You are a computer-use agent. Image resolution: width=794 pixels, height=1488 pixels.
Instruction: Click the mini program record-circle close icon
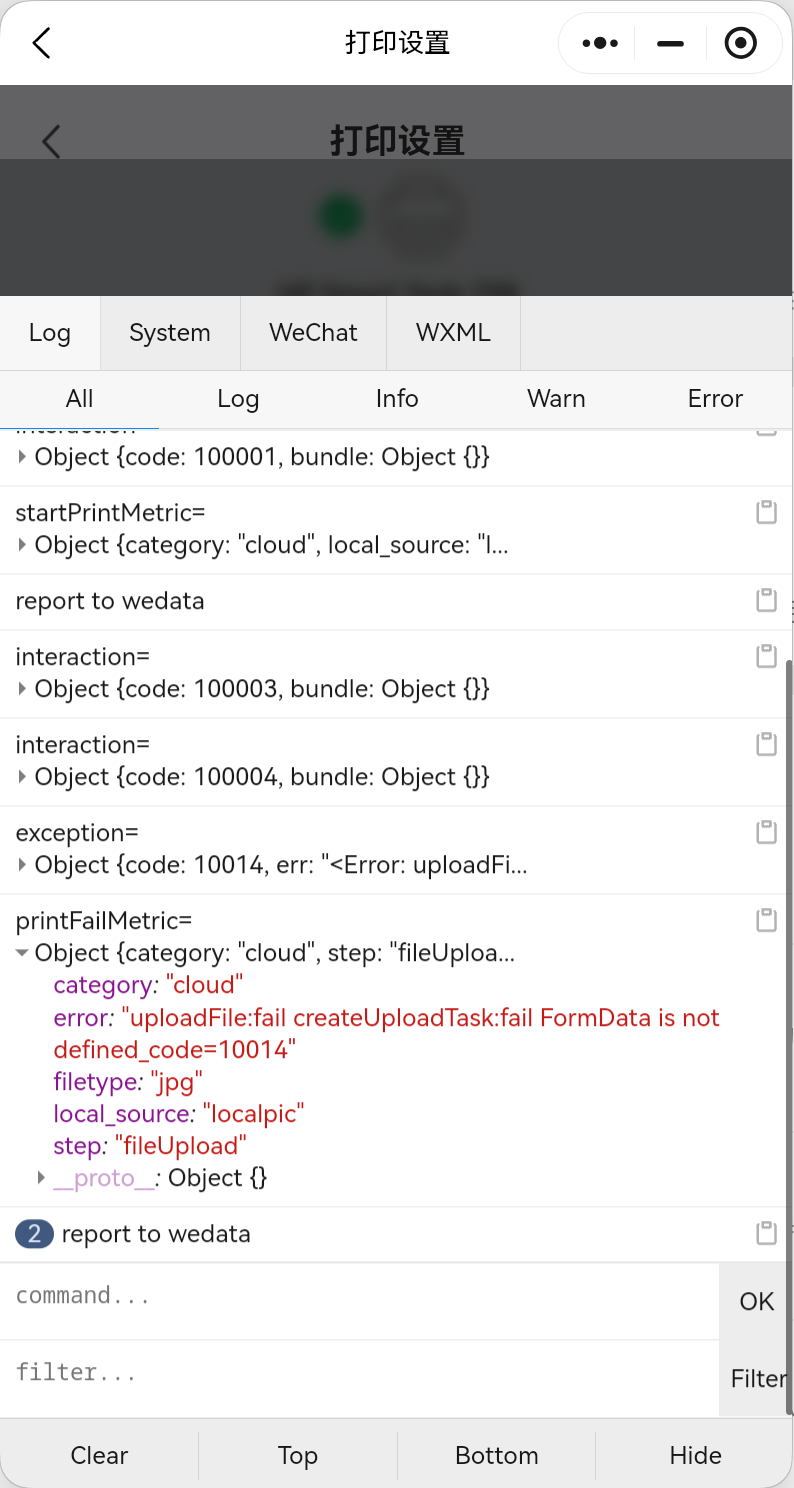pyautogui.click(x=740, y=43)
